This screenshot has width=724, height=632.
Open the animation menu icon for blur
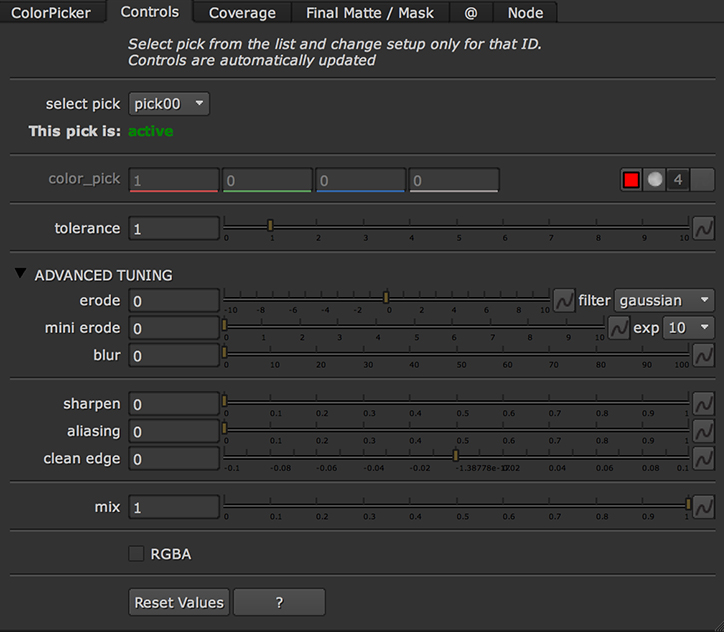coord(704,356)
